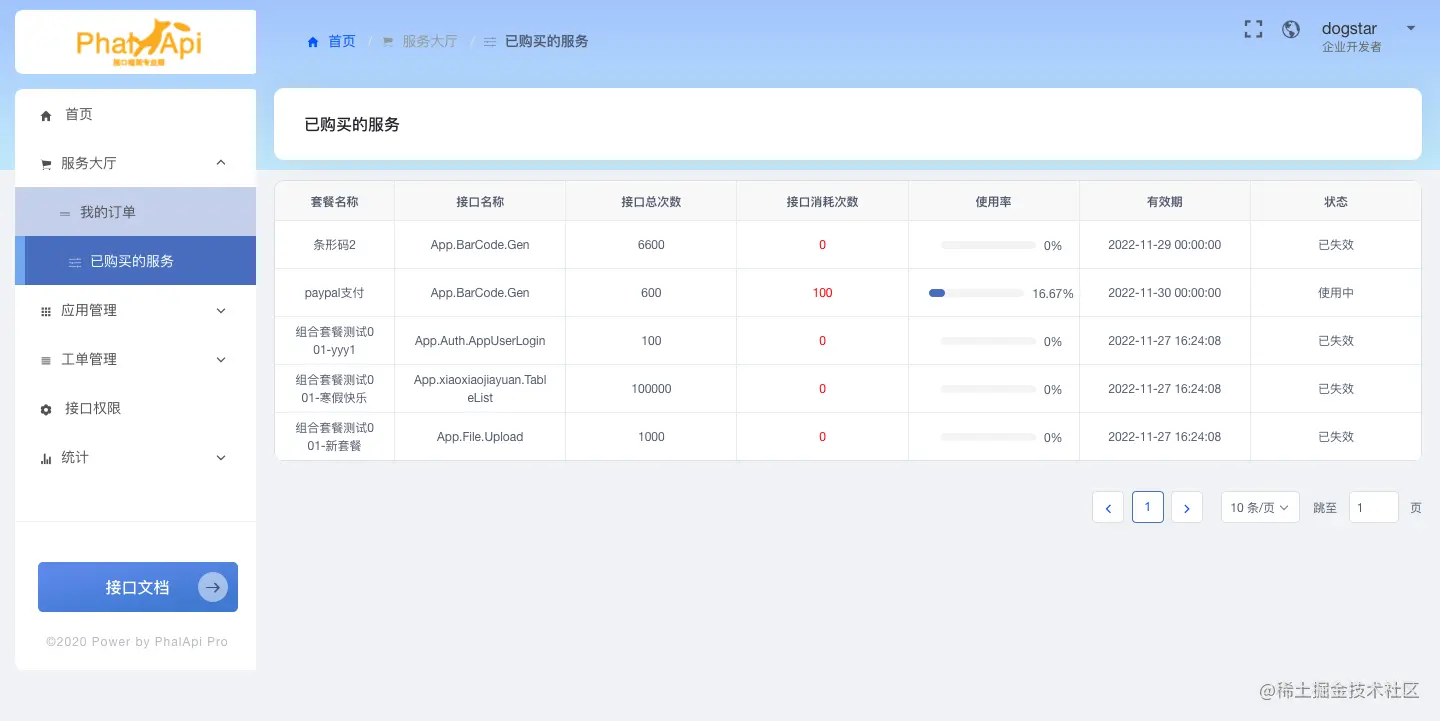The image size is (1440, 721).
Task: Click the 工单管理 menu label
Action: tap(89, 359)
